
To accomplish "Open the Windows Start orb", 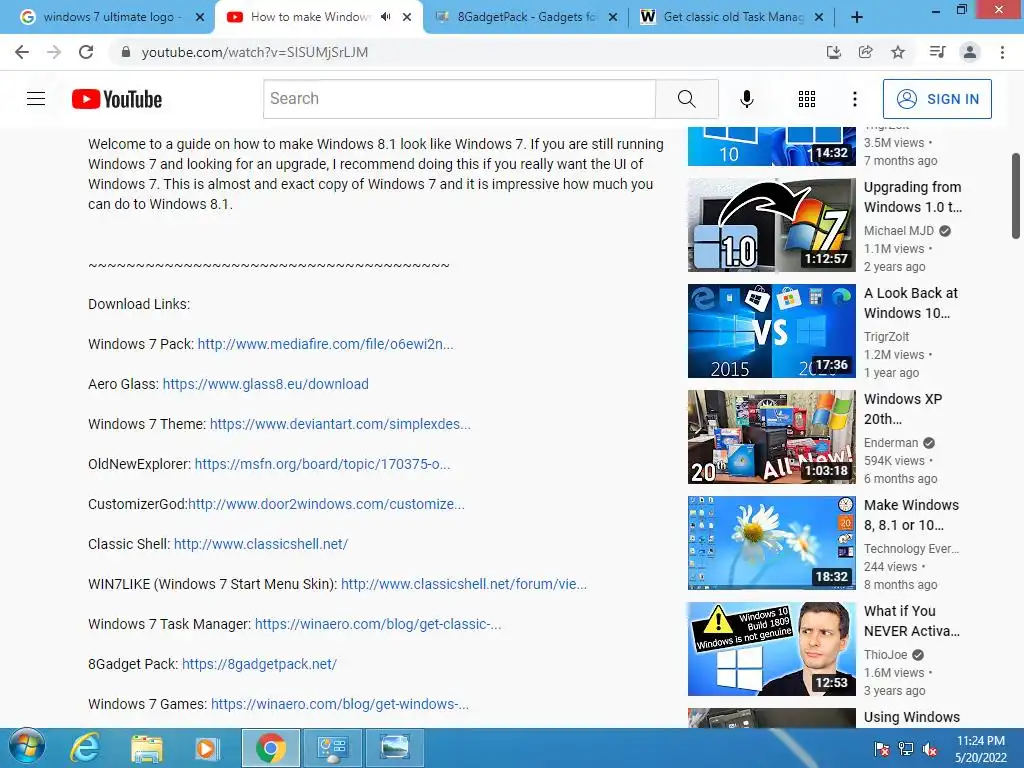I will click(x=27, y=747).
